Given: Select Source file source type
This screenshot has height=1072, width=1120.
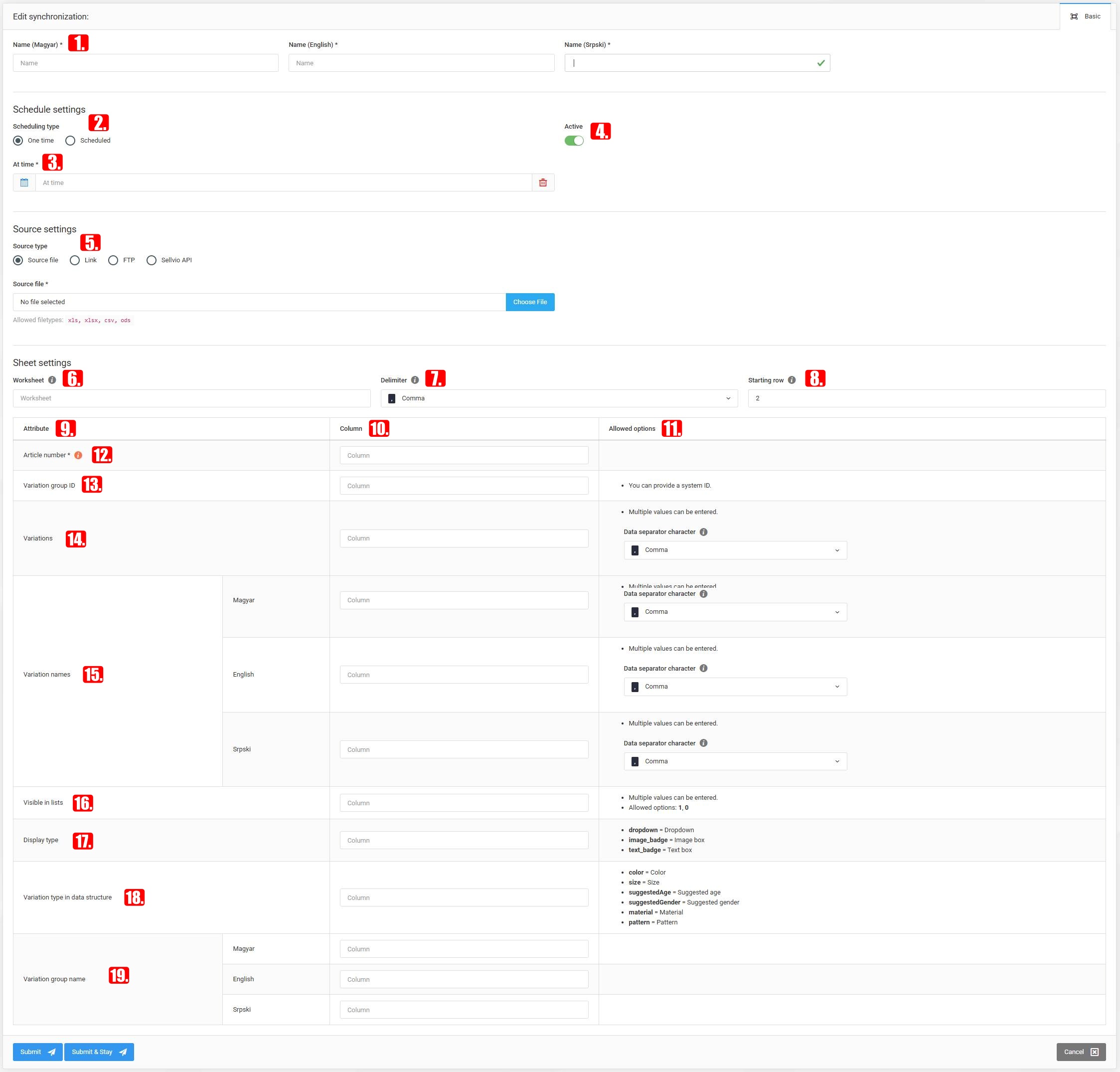Looking at the screenshot, I should [x=18, y=261].
